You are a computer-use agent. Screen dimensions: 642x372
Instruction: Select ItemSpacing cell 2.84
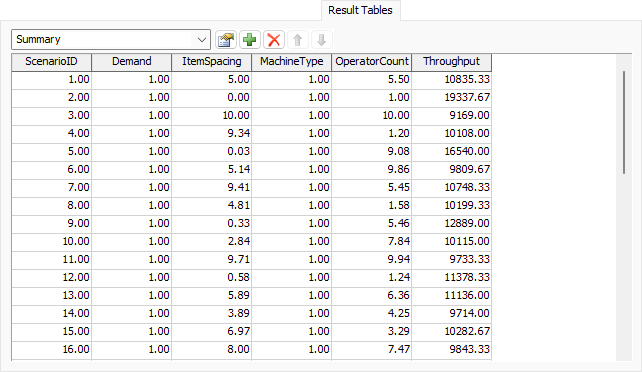click(x=212, y=241)
